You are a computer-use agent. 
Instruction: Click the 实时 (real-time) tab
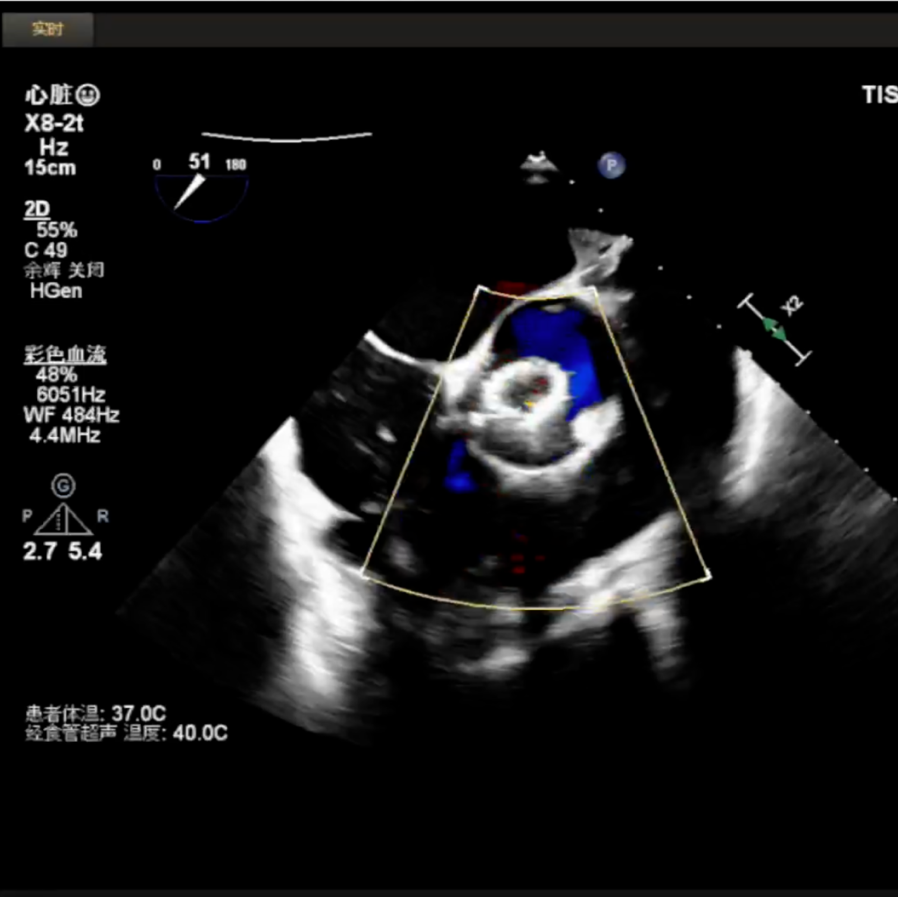(x=47, y=30)
